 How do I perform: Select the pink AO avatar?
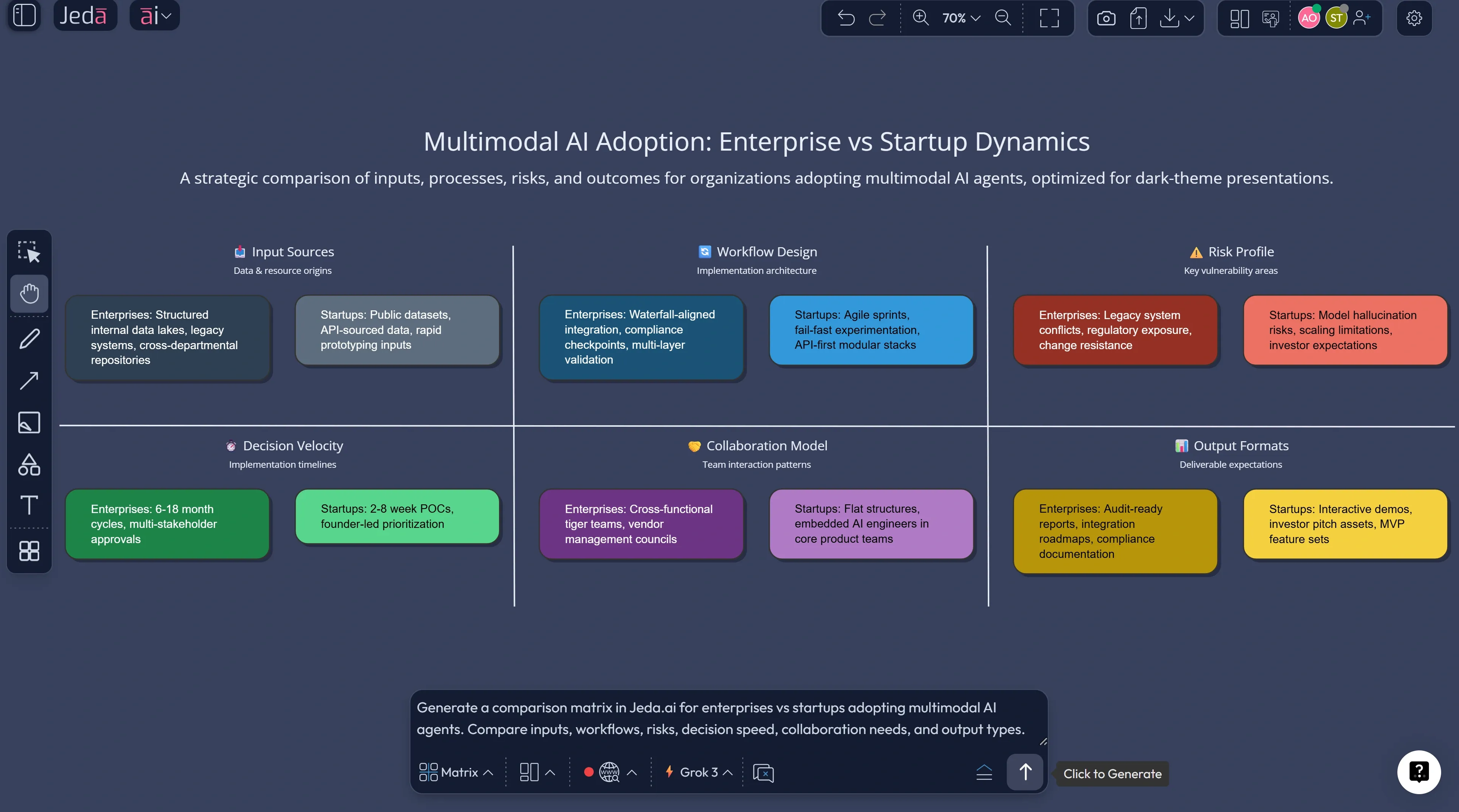(x=1309, y=18)
